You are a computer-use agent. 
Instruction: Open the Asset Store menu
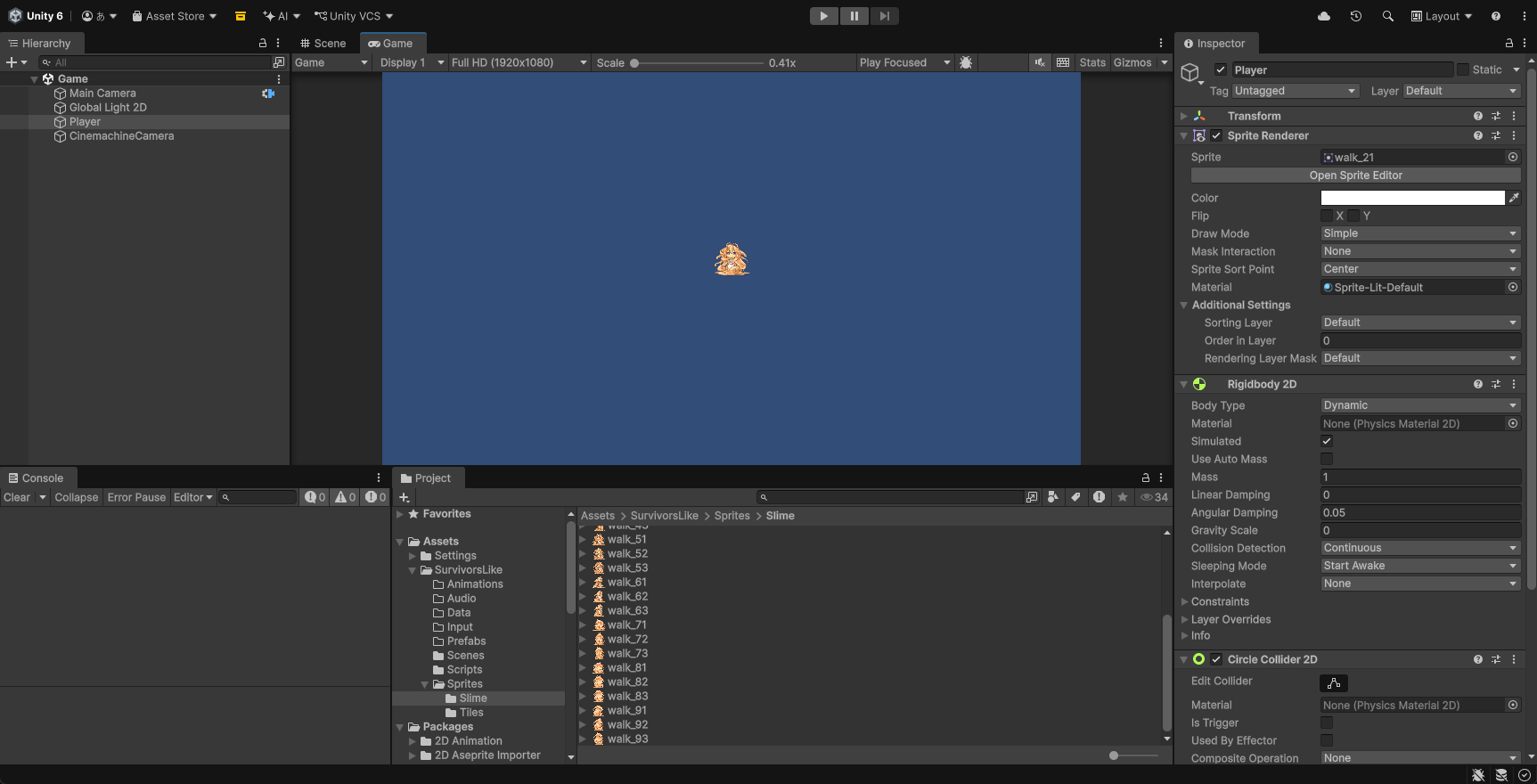click(175, 16)
